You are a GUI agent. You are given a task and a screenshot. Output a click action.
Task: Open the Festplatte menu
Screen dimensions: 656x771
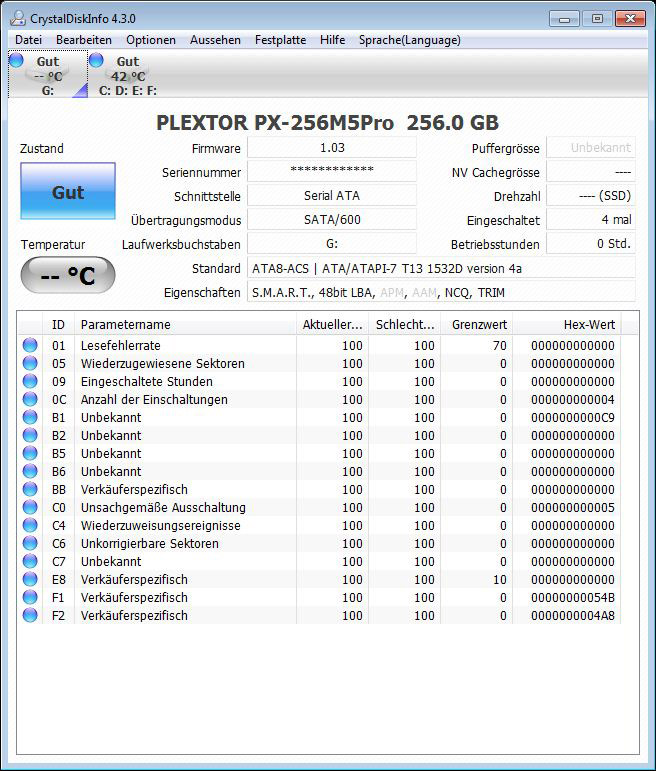click(x=280, y=40)
